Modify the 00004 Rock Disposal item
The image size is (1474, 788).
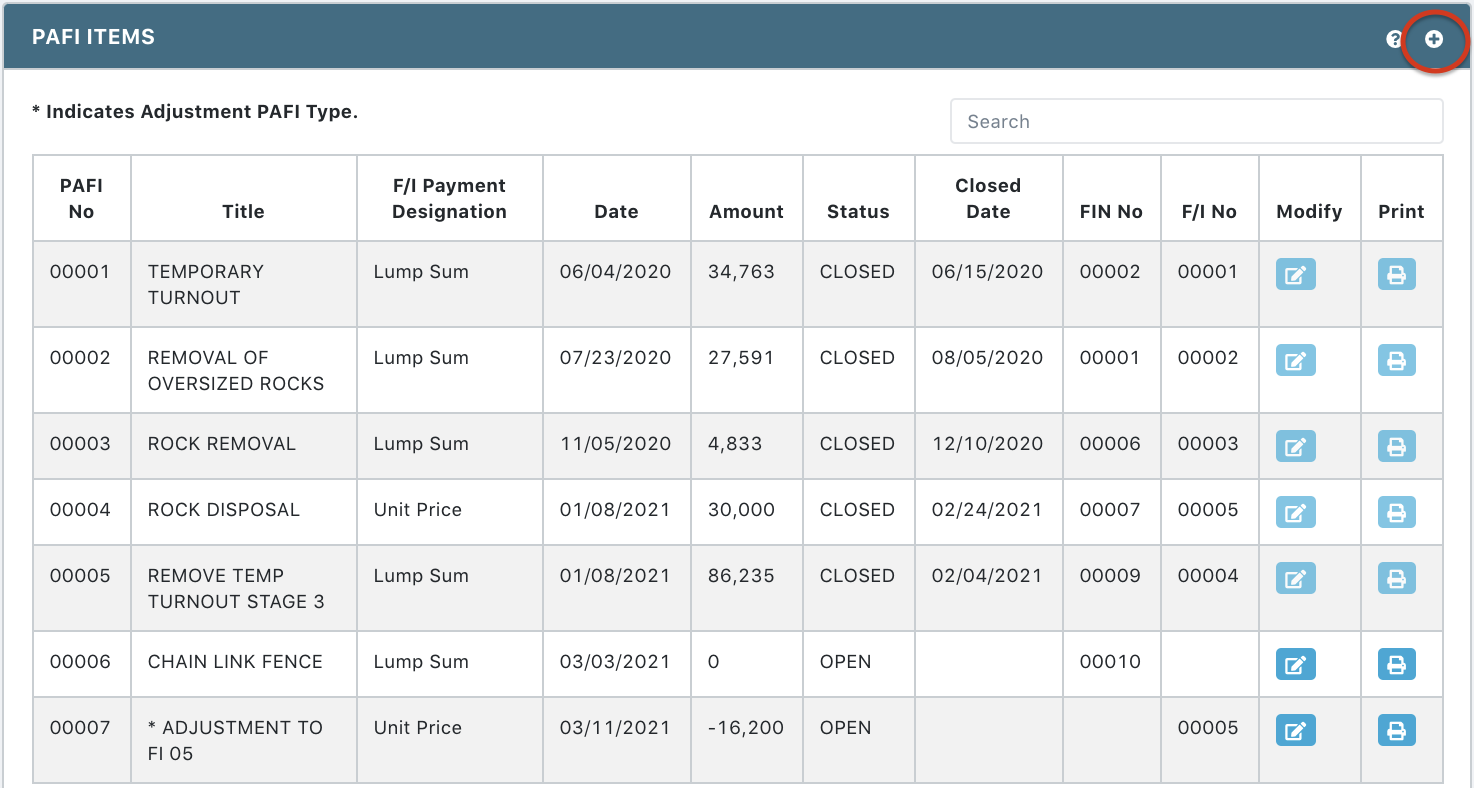pyautogui.click(x=1295, y=512)
